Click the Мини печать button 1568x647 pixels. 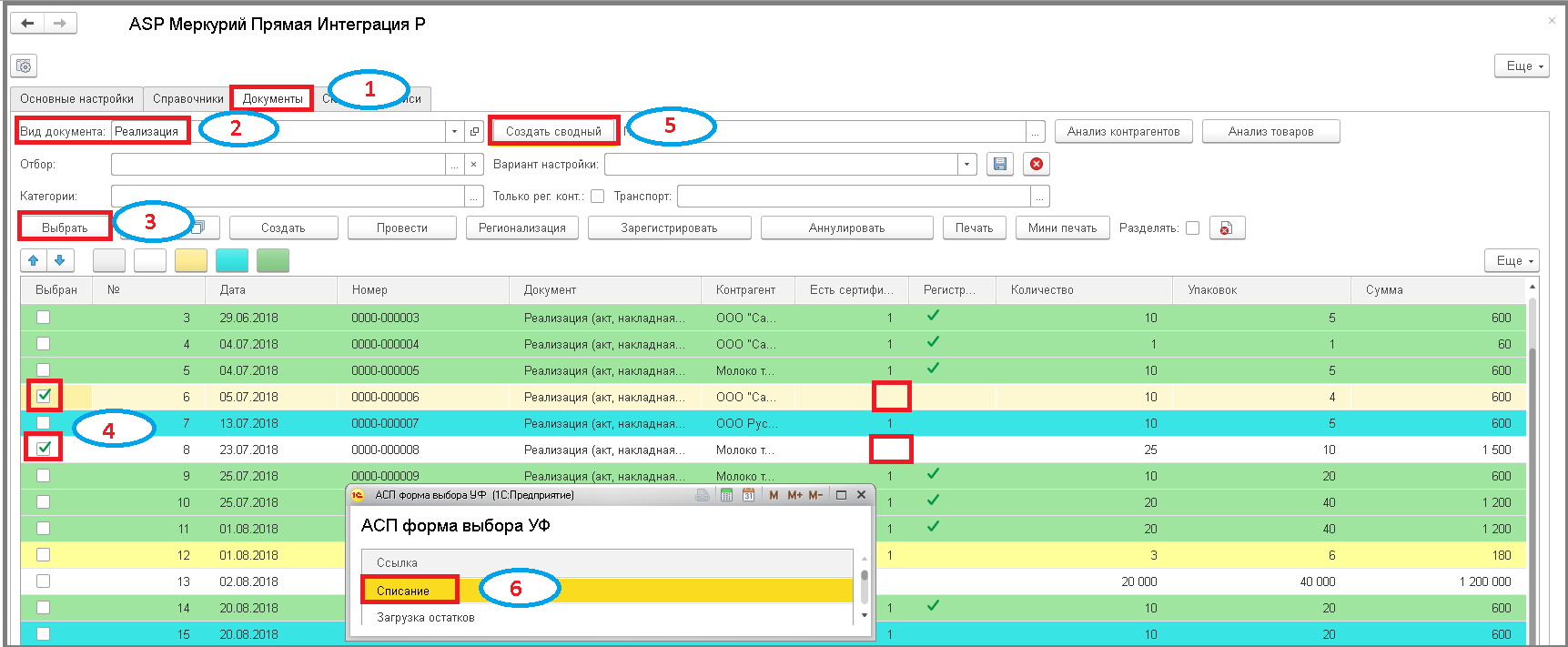(x=1062, y=227)
